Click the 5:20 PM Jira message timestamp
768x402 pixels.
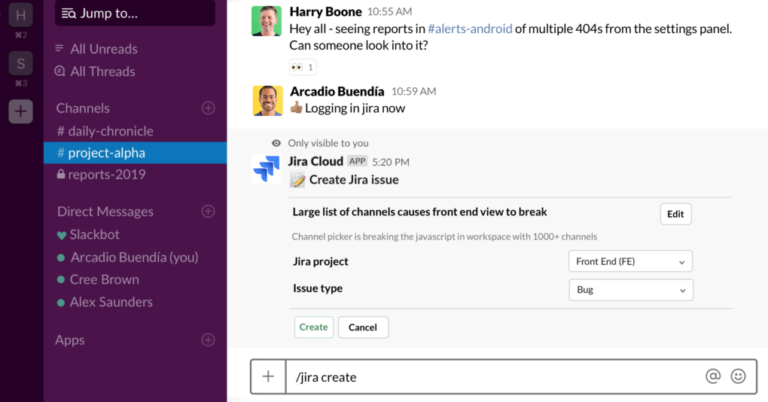click(x=390, y=162)
